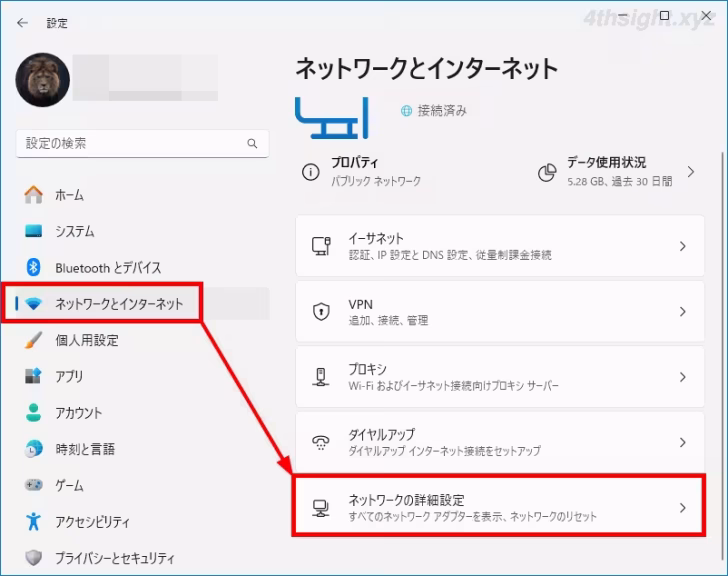Click the アカウント person icon
This screenshot has width=728, height=576.
(x=33, y=412)
